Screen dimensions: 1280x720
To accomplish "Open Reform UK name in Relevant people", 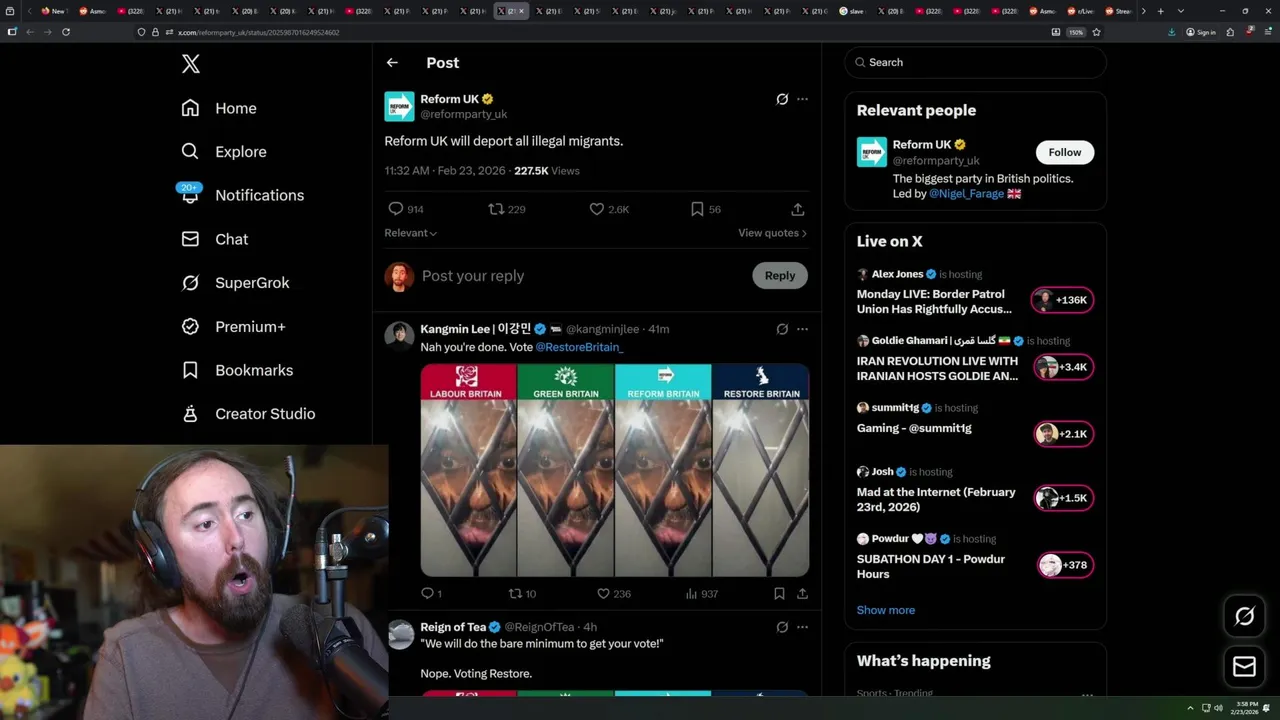I will tap(921, 144).
